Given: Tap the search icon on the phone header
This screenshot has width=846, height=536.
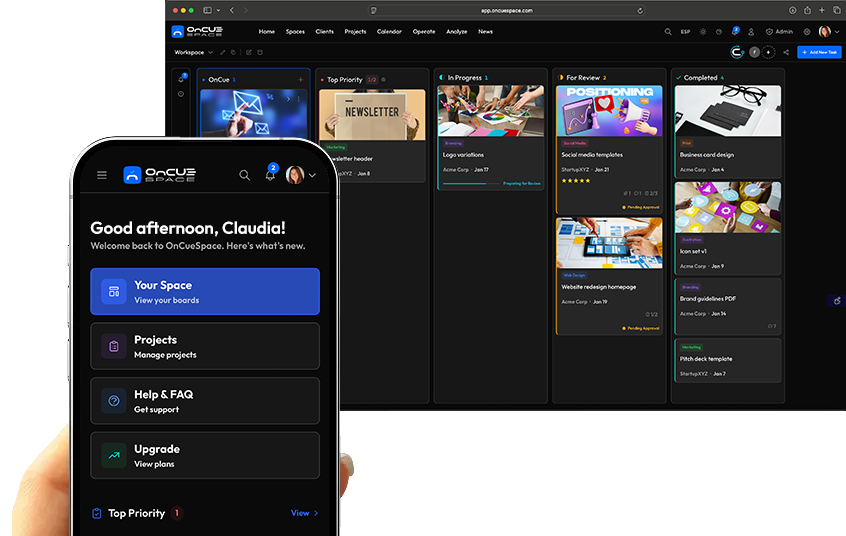Looking at the screenshot, I should click(245, 175).
